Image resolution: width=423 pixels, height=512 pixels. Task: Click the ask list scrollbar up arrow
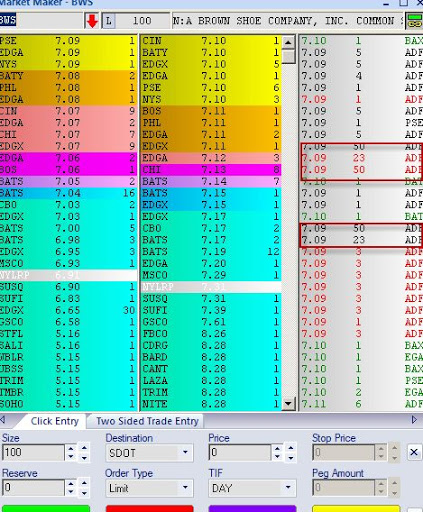click(288, 42)
